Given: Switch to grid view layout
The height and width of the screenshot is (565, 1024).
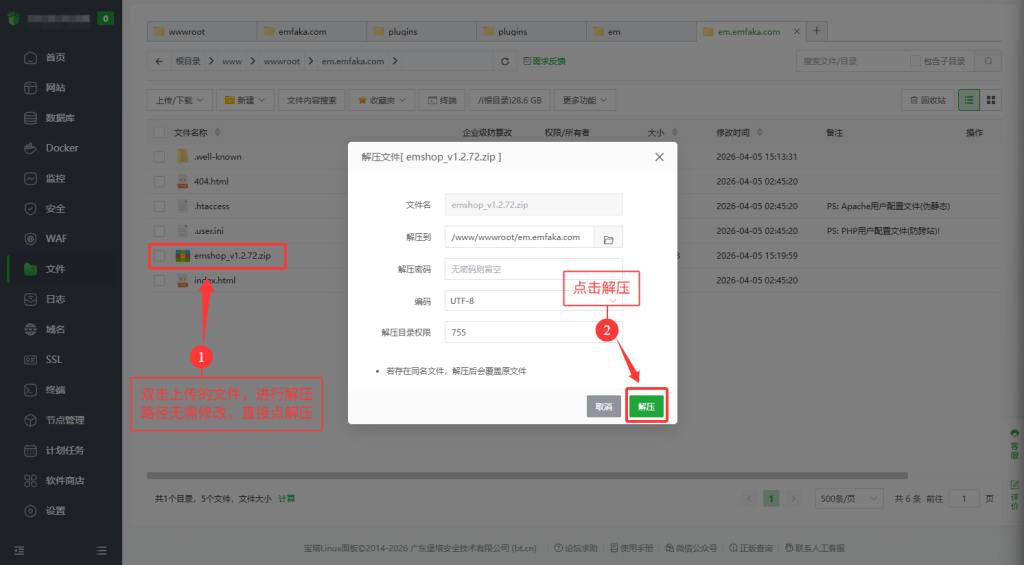Looking at the screenshot, I should [991, 100].
